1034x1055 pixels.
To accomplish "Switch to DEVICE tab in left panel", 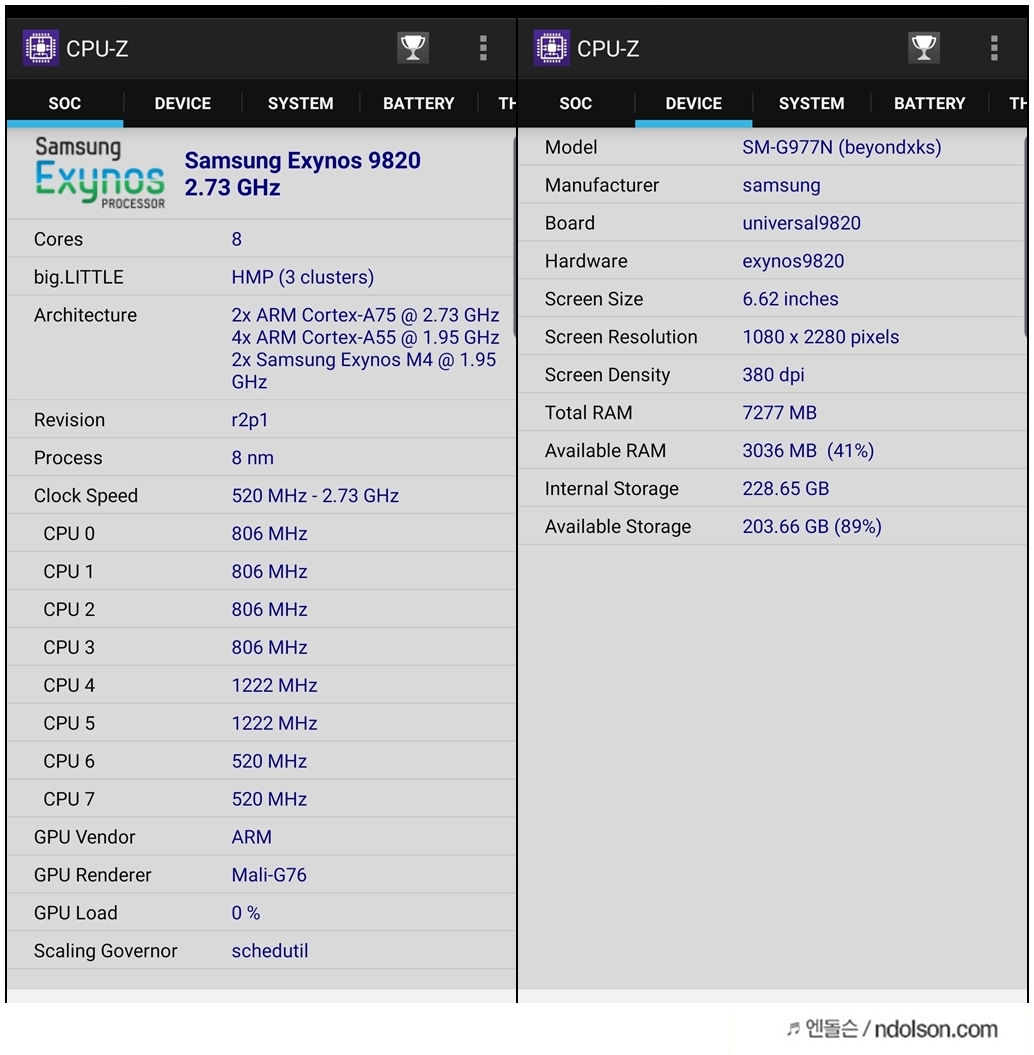I will click(x=182, y=104).
